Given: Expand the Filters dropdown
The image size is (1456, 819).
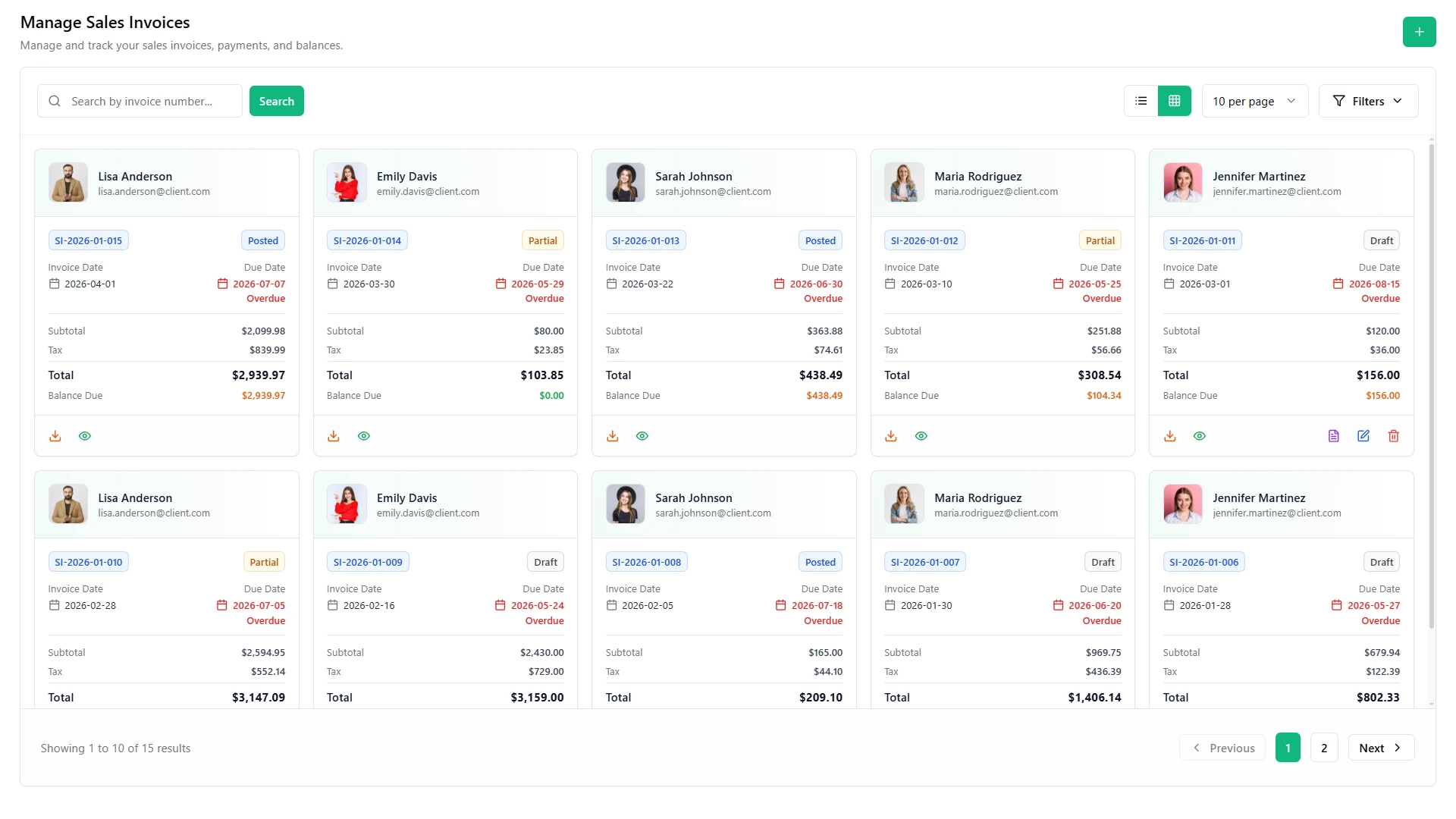Looking at the screenshot, I should point(1368,101).
